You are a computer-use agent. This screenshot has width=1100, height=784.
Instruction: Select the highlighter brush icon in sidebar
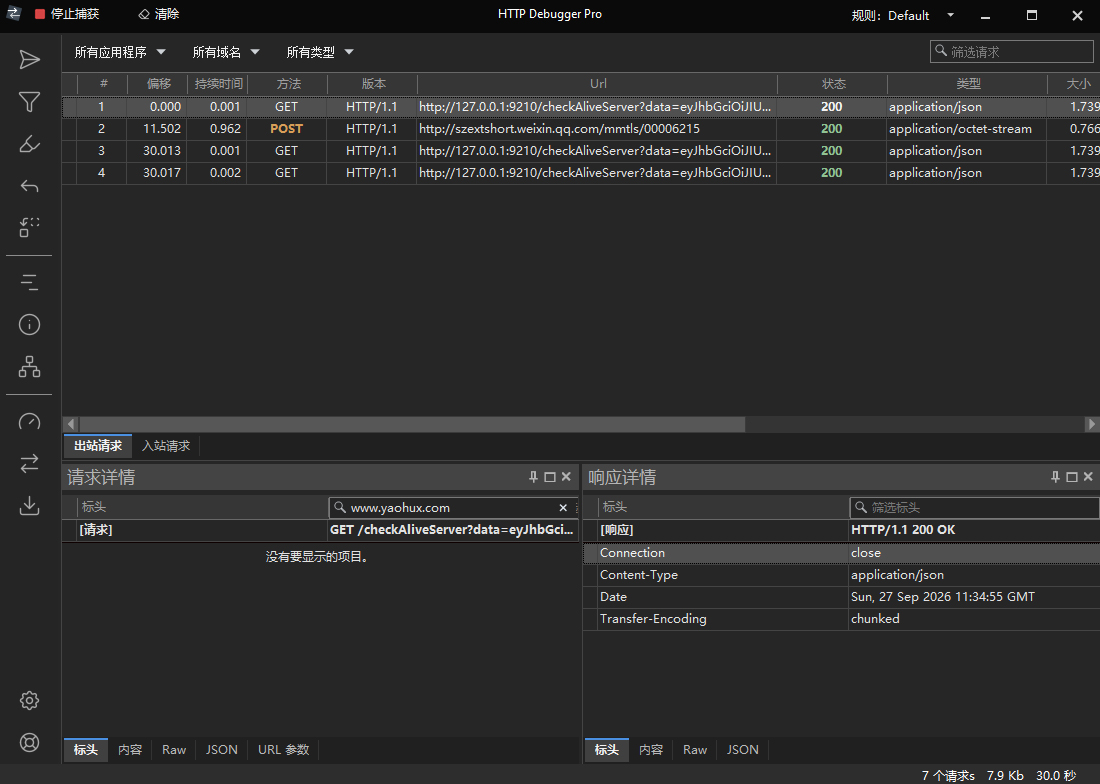[29, 144]
